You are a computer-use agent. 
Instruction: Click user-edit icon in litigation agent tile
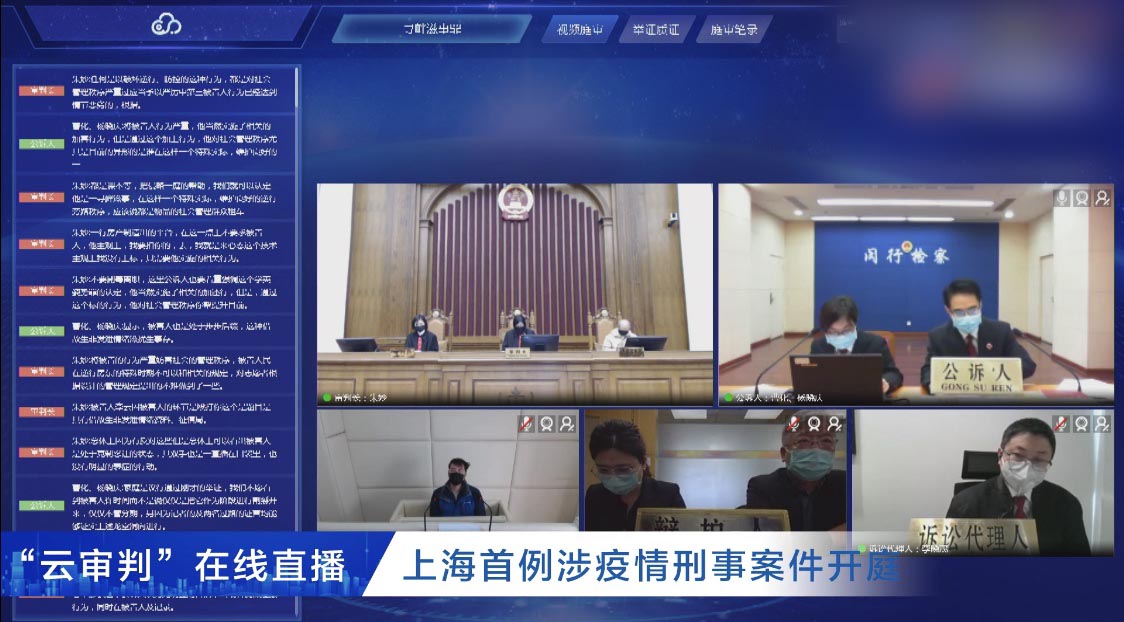[x=1102, y=424]
